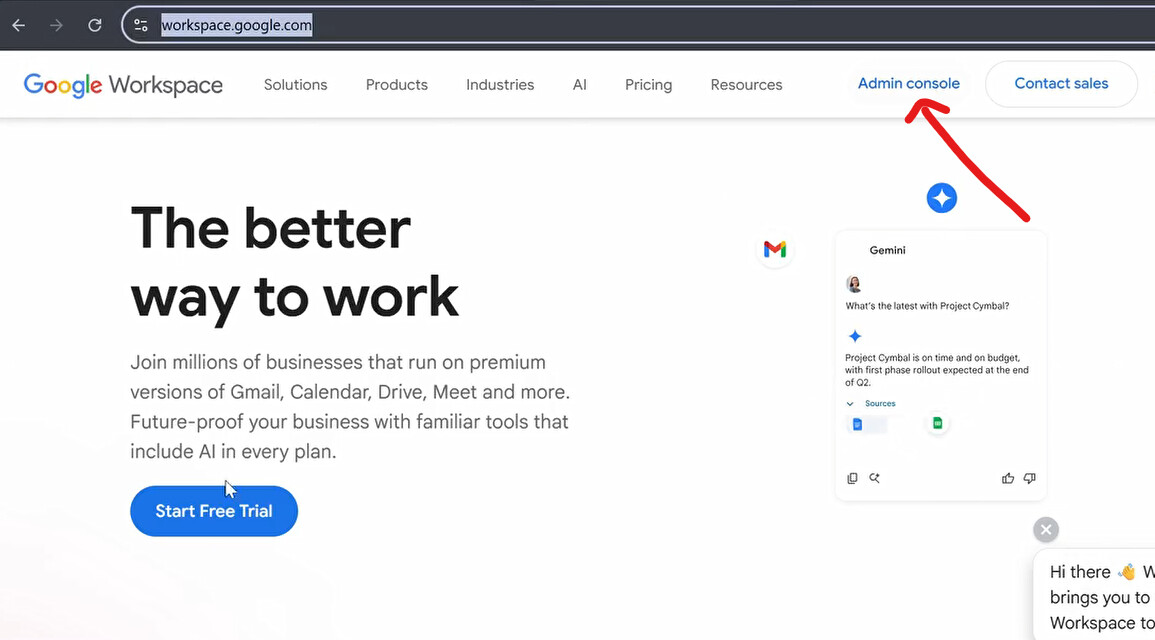Expand the Industries navigation menu
Viewport: 1155px width, 640px height.
(499, 85)
